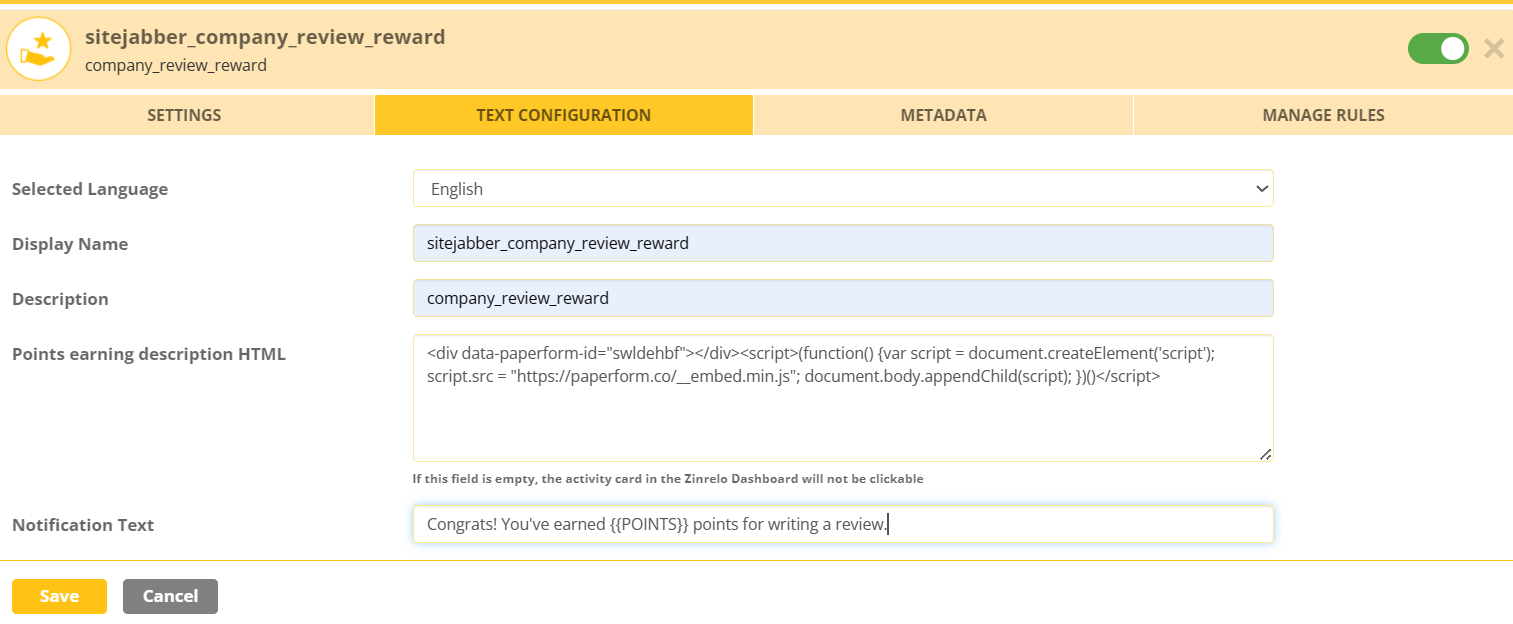The height and width of the screenshot is (624, 1513).
Task: Click the company_review_reward subtitle in header
Action: [176, 65]
